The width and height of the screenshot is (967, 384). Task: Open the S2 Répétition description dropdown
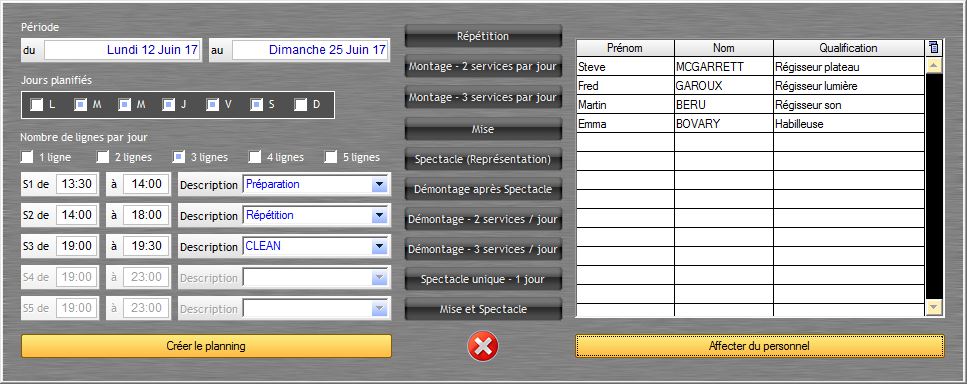click(379, 216)
